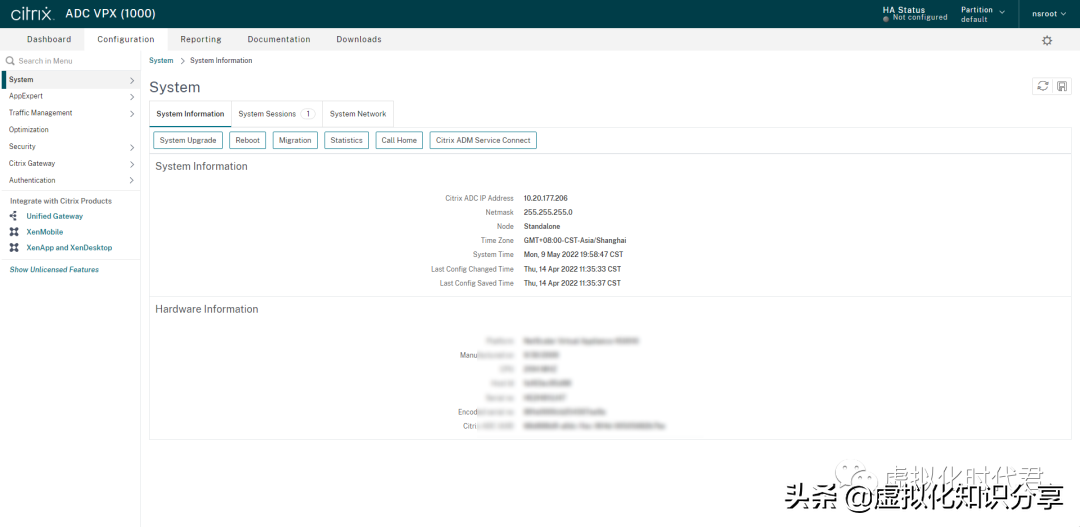Click the System Upgrade button
1080x527 pixels.
point(188,140)
